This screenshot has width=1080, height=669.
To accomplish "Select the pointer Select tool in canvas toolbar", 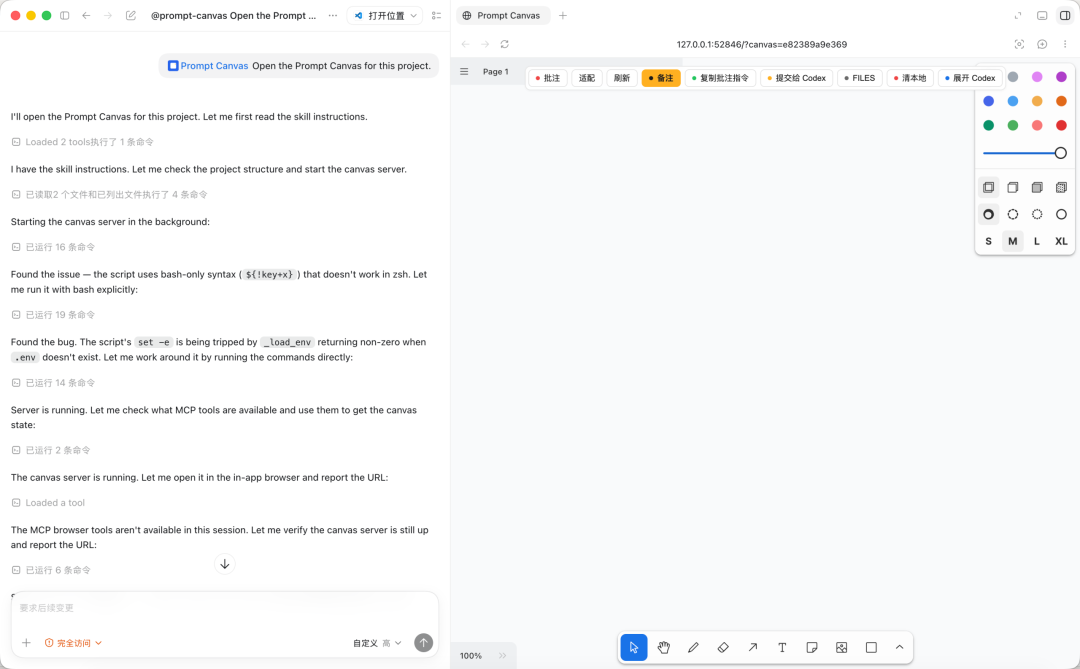I will (634, 648).
